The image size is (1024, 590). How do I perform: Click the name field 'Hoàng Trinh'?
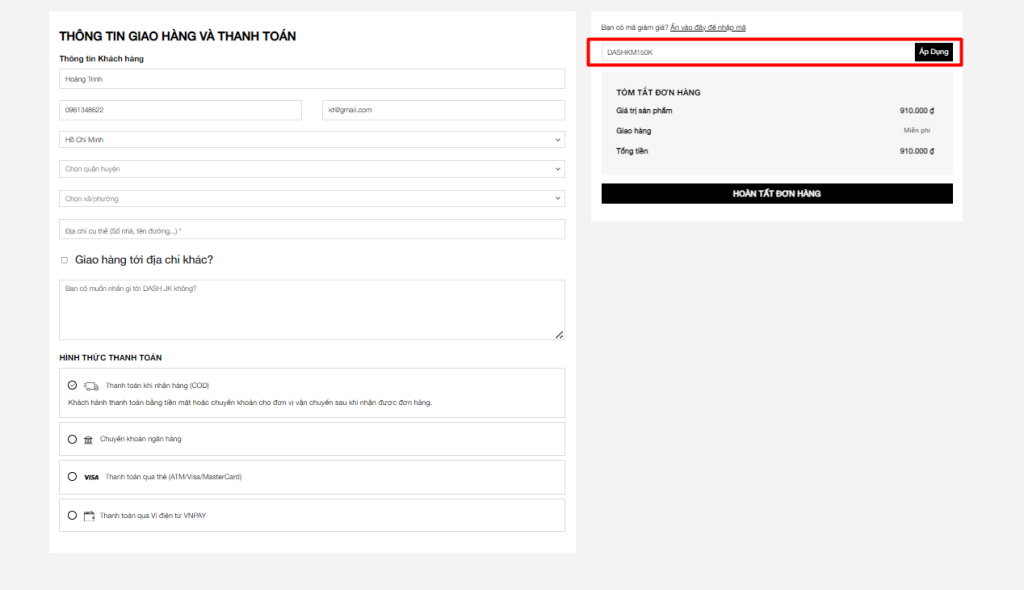(312, 79)
